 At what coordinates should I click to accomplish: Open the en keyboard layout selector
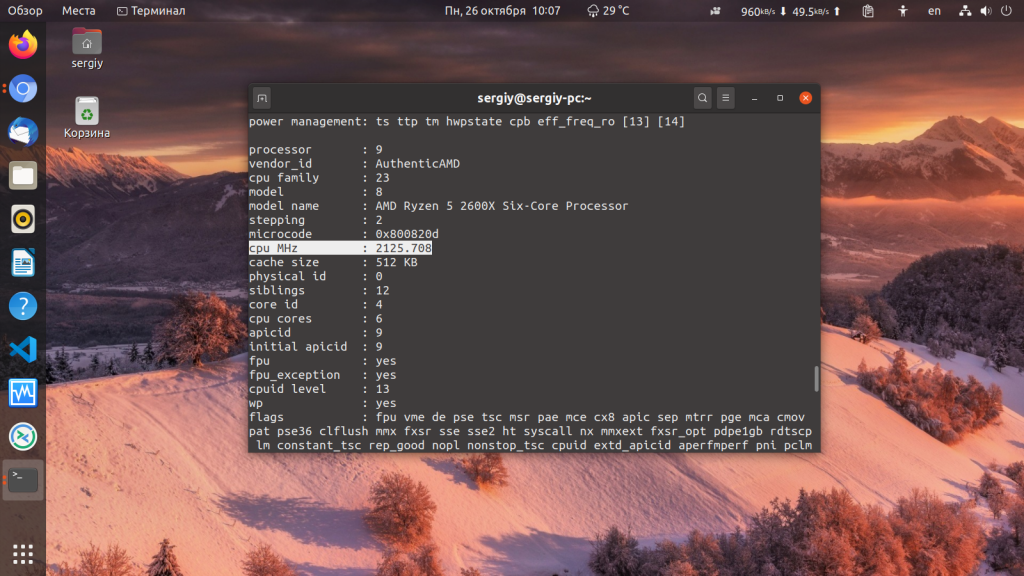(x=935, y=10)
